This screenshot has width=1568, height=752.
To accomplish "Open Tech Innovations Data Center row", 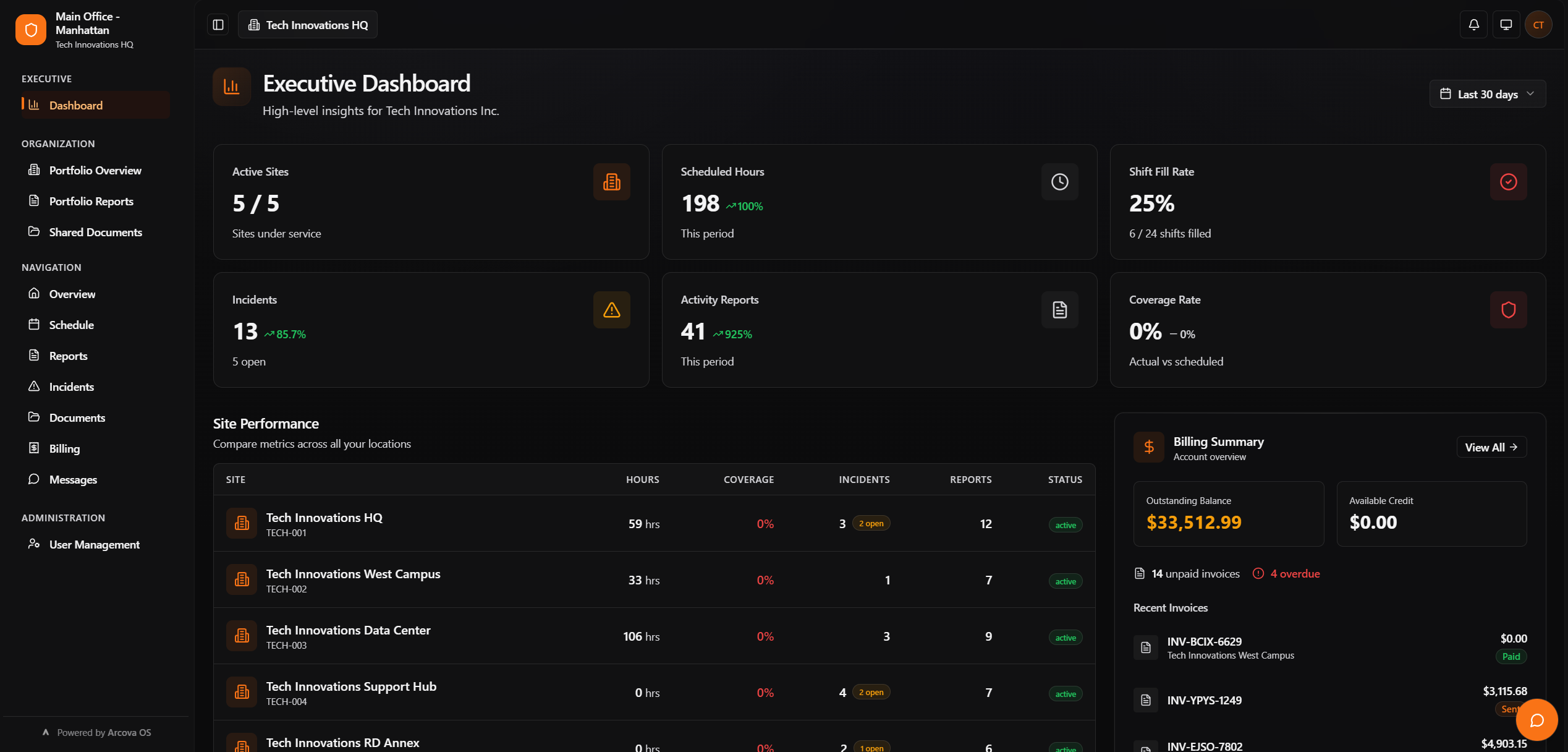I will (x=654, y=636).
